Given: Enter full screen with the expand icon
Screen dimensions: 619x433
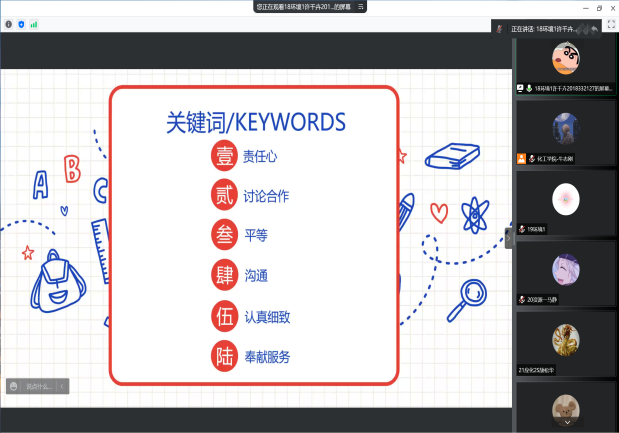Looking at the screenshot, I should [610, 24].
